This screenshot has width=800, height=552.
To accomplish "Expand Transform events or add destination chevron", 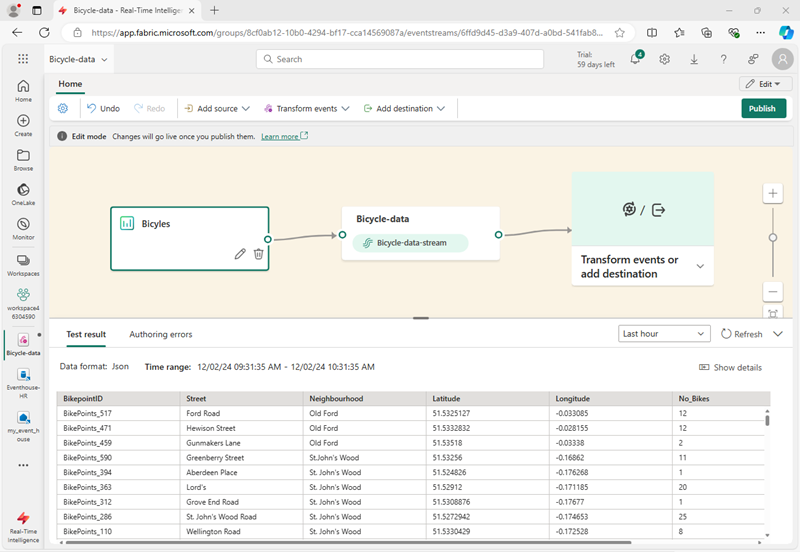I will click(x=700, y=266).
